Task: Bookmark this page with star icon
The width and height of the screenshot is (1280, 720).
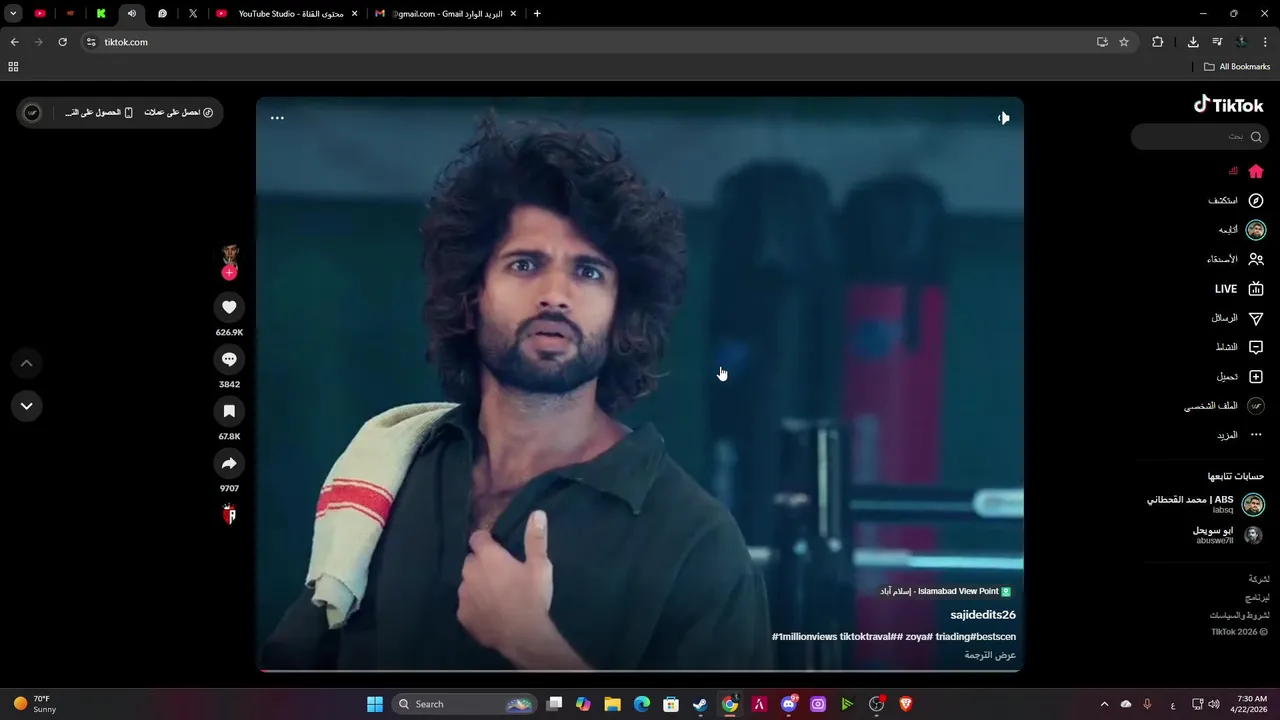Action: click(1124, 42)
